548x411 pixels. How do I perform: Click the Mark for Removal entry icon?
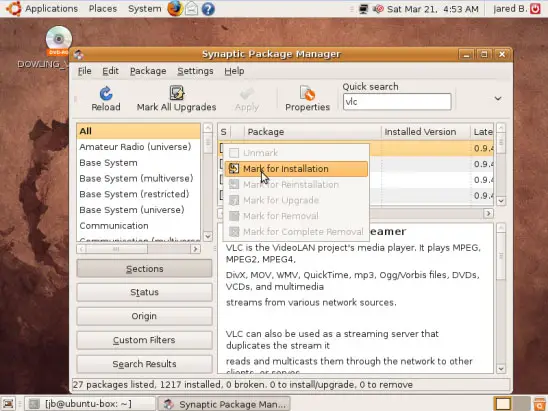(234, 216)
